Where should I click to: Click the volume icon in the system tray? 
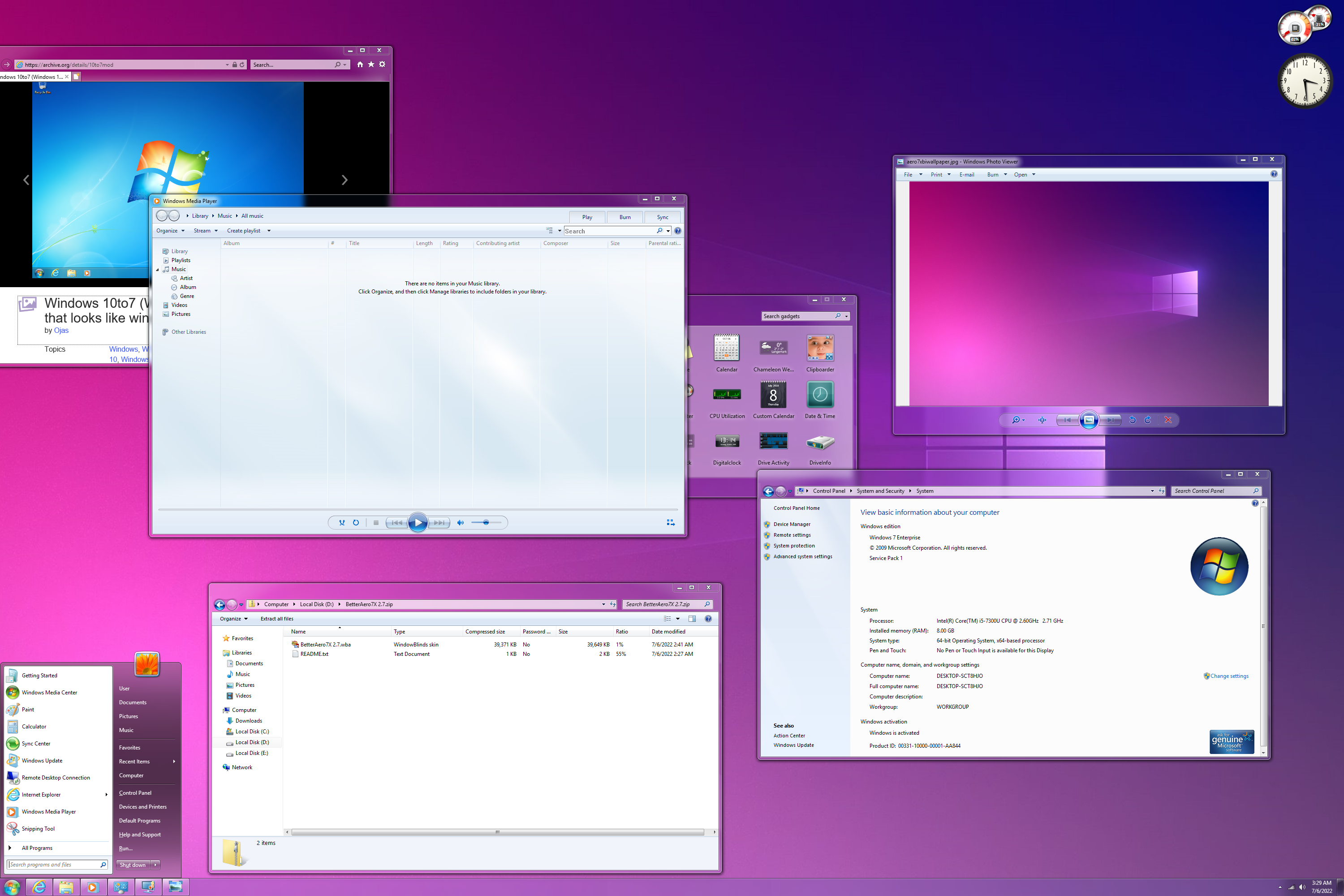coord(1302,887)
